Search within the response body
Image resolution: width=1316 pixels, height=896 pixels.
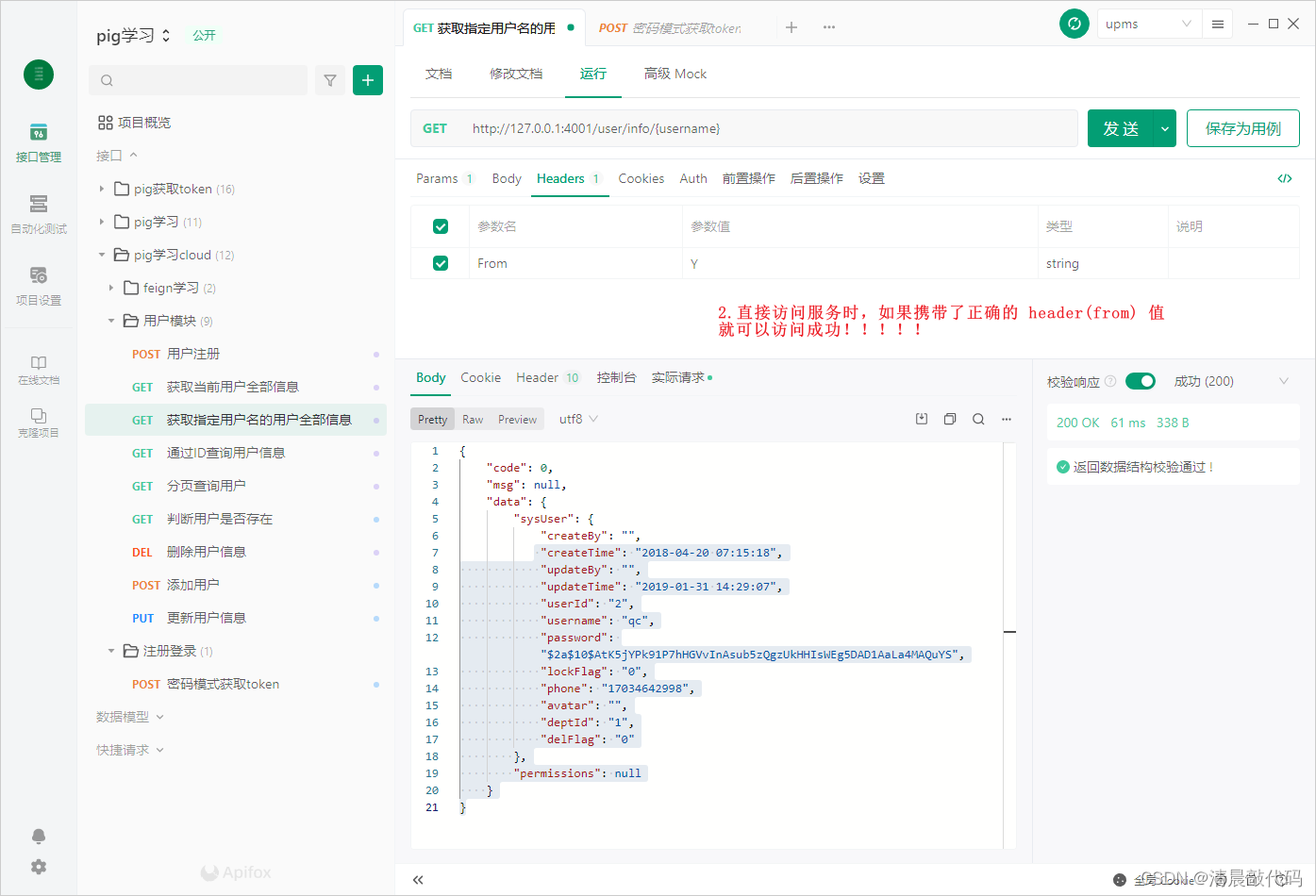click(x=978, y=419)
